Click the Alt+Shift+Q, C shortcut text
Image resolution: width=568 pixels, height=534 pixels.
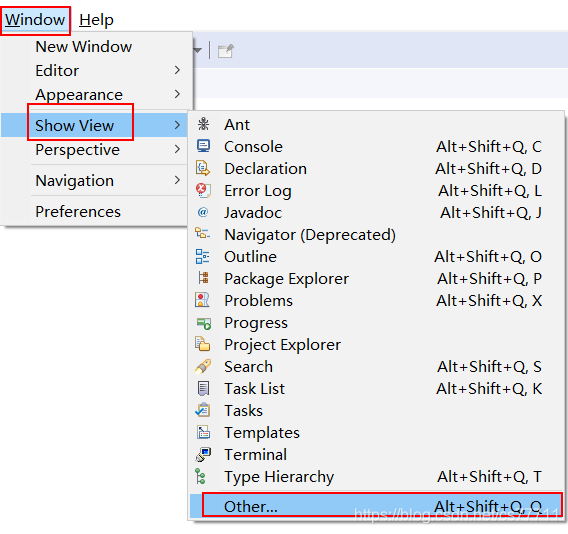(489, 147)
